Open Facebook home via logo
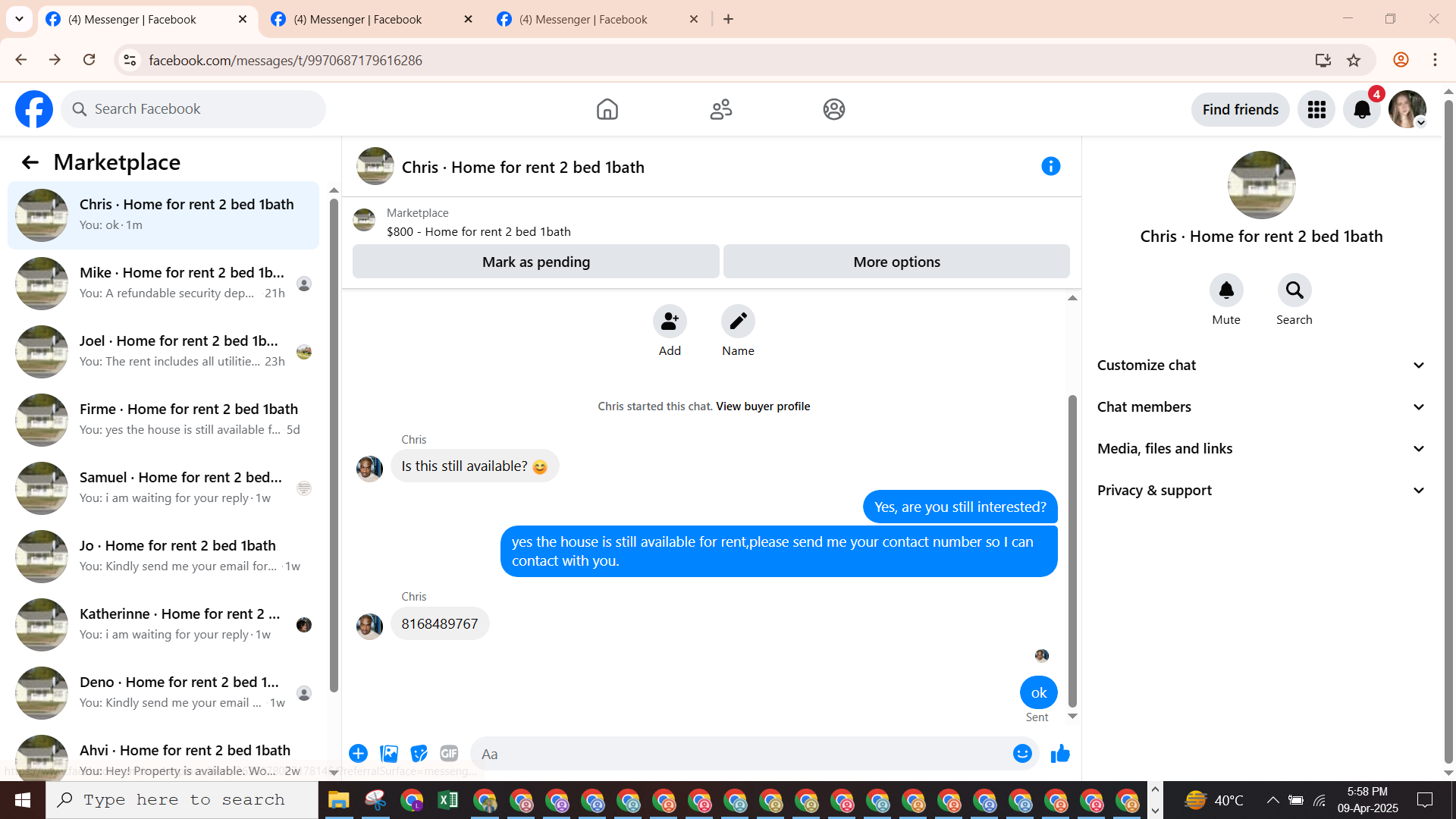Image resolution: width=1456 pixels, height=819 pixels. tap(34, 109)
